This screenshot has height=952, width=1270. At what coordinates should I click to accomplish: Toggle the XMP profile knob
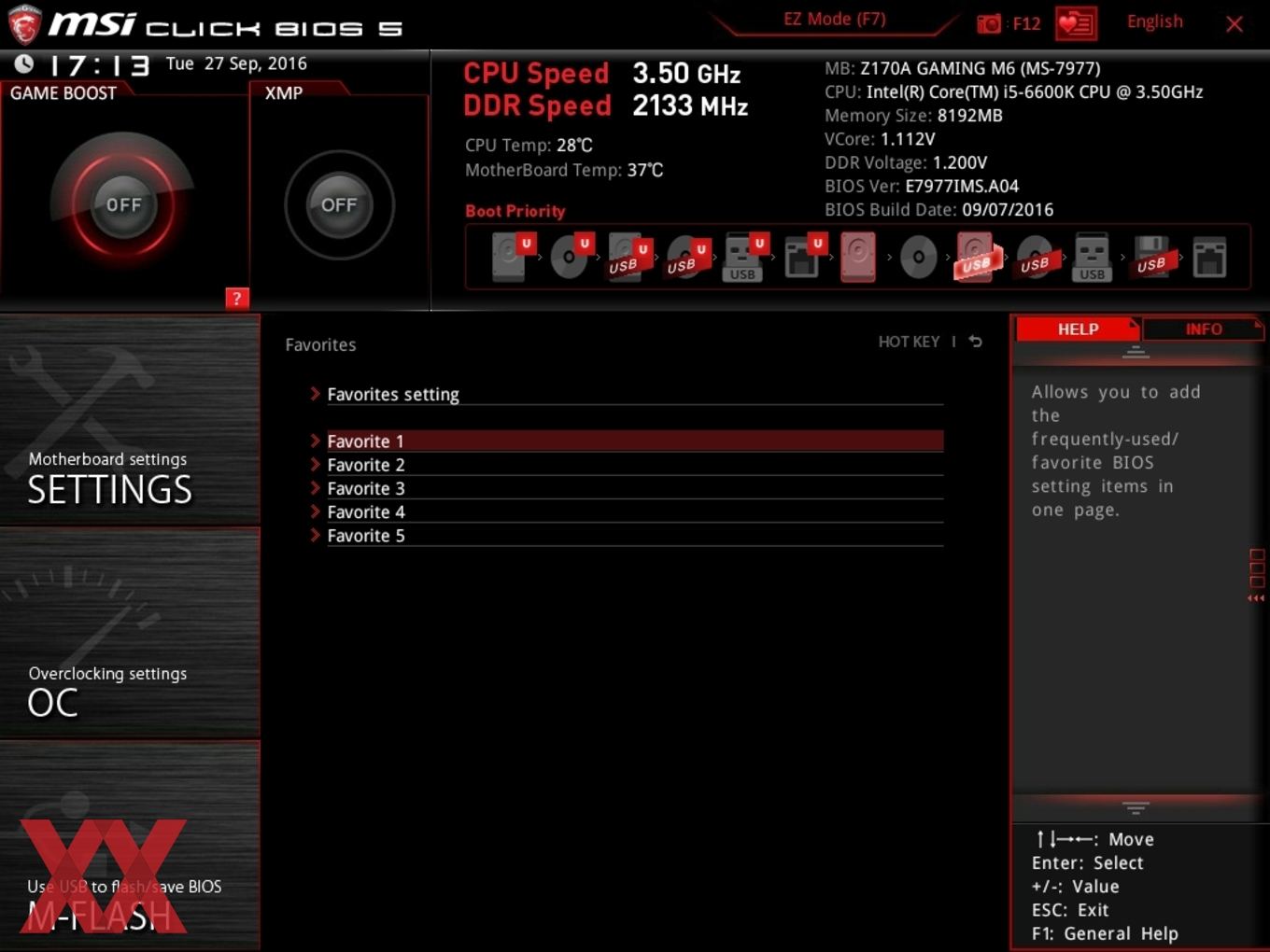(x=339, y=204)
